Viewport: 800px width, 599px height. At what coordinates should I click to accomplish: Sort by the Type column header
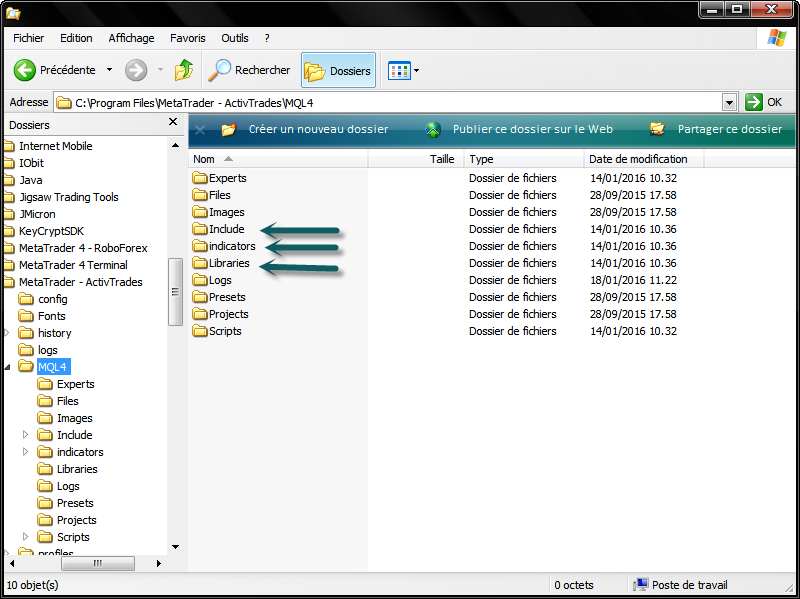[x=523, y=159]
